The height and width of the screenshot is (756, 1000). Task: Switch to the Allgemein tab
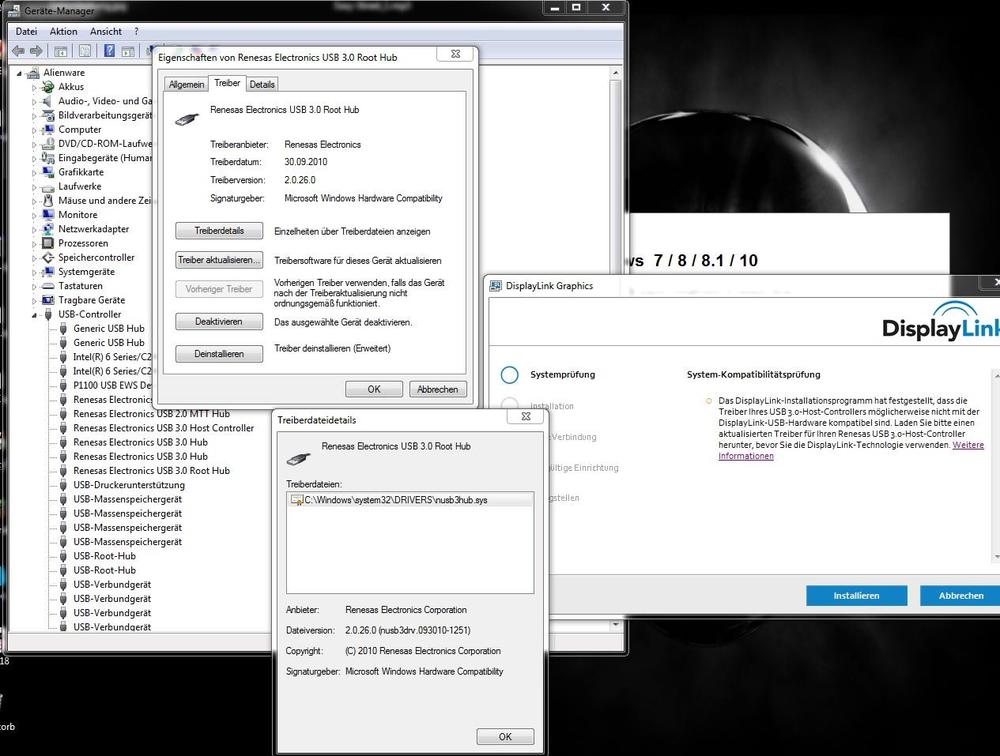186,85
